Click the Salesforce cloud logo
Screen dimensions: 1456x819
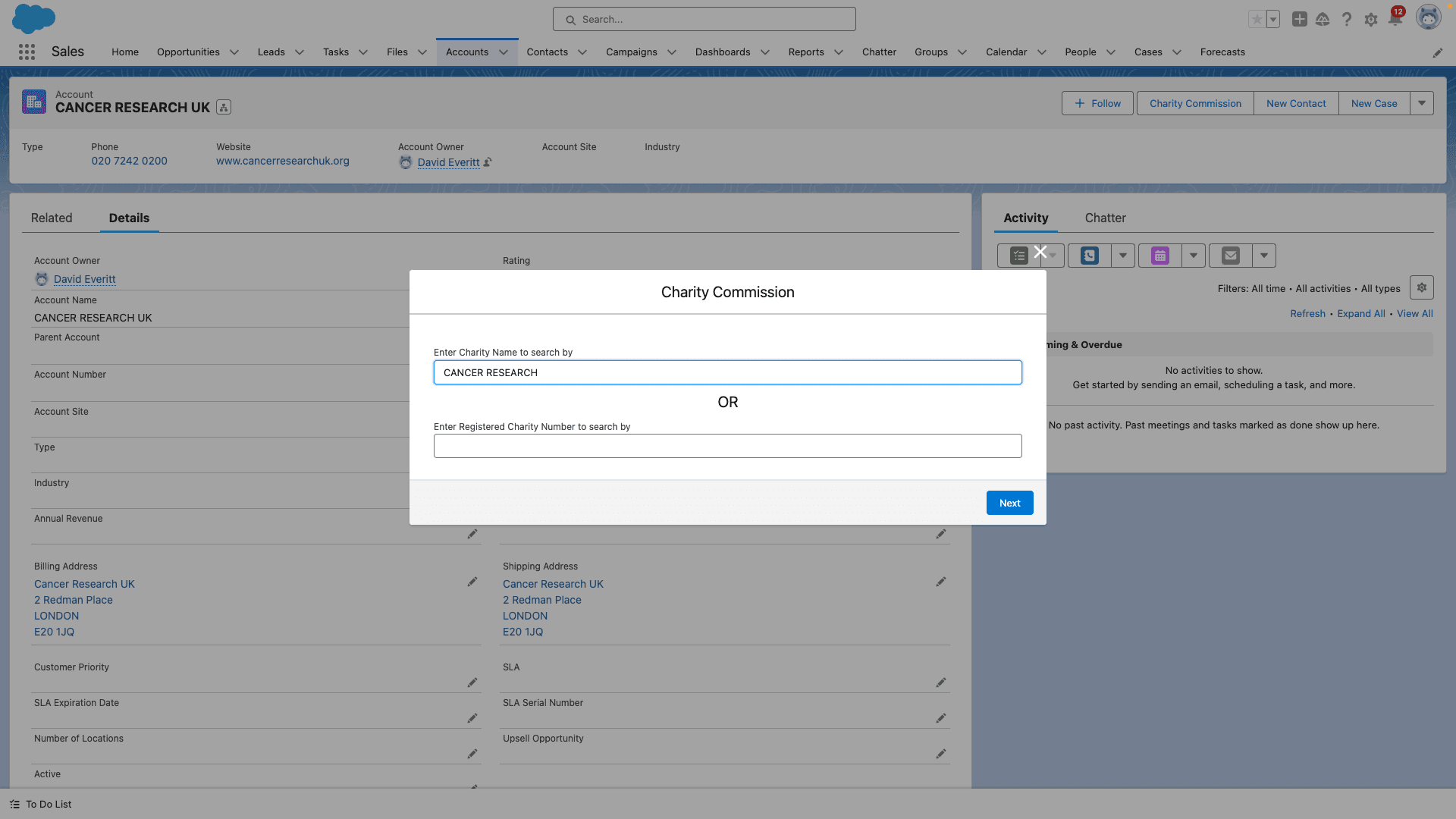click(33, 18)
